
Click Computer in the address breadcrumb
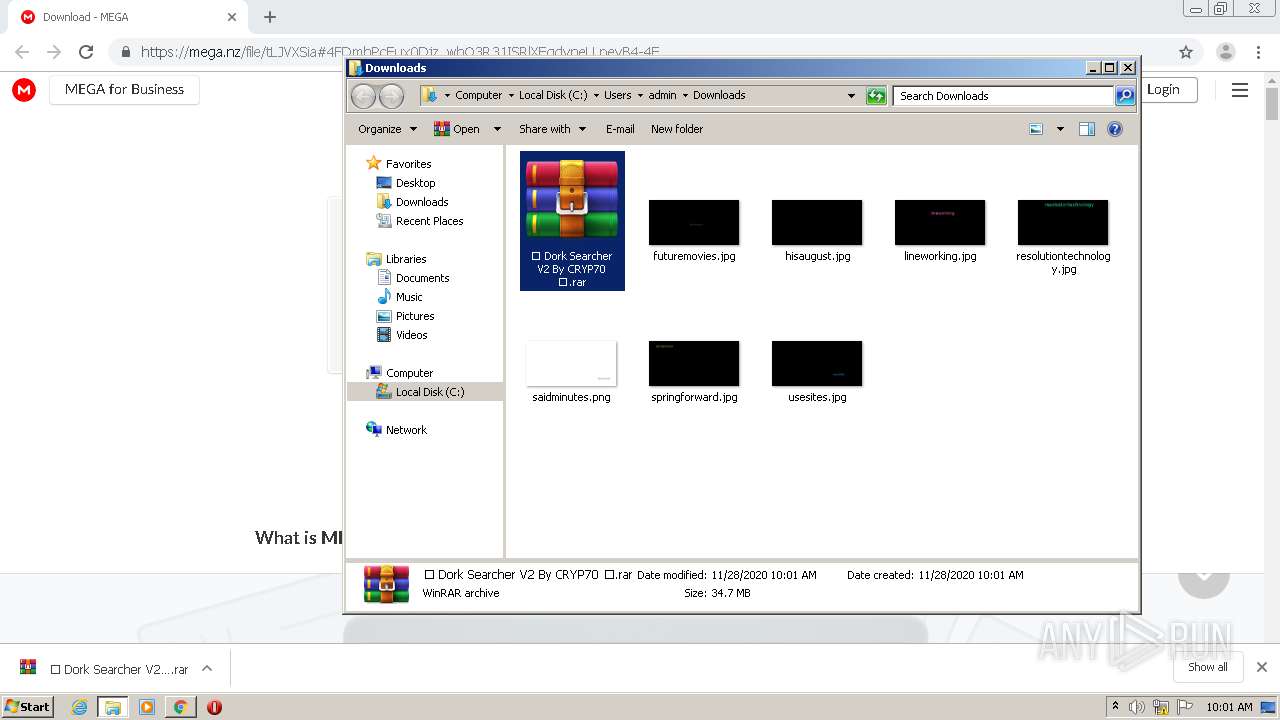pyautogui.click(x=478, y=96)
